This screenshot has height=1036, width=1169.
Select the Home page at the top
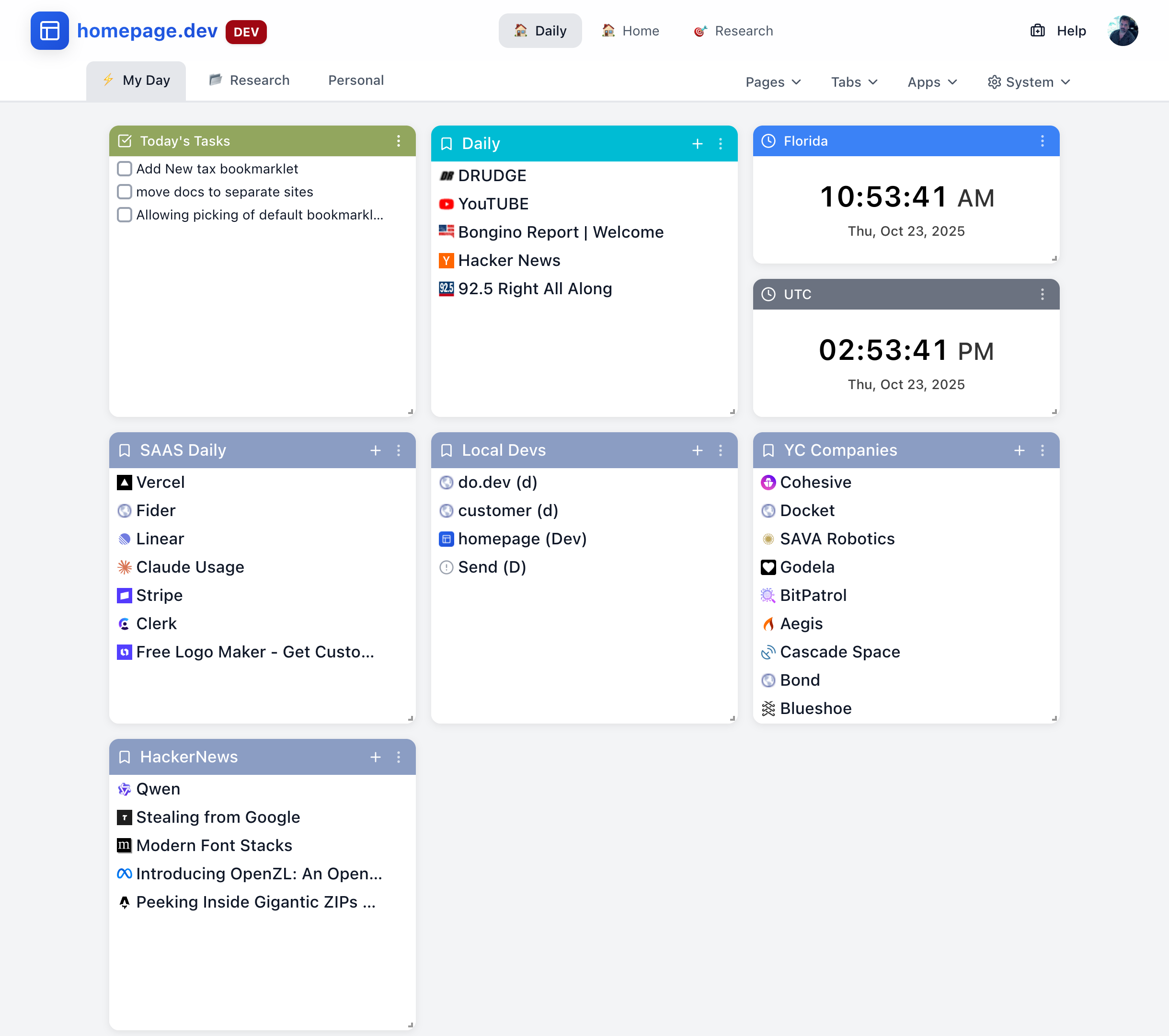tap(631, 30)
